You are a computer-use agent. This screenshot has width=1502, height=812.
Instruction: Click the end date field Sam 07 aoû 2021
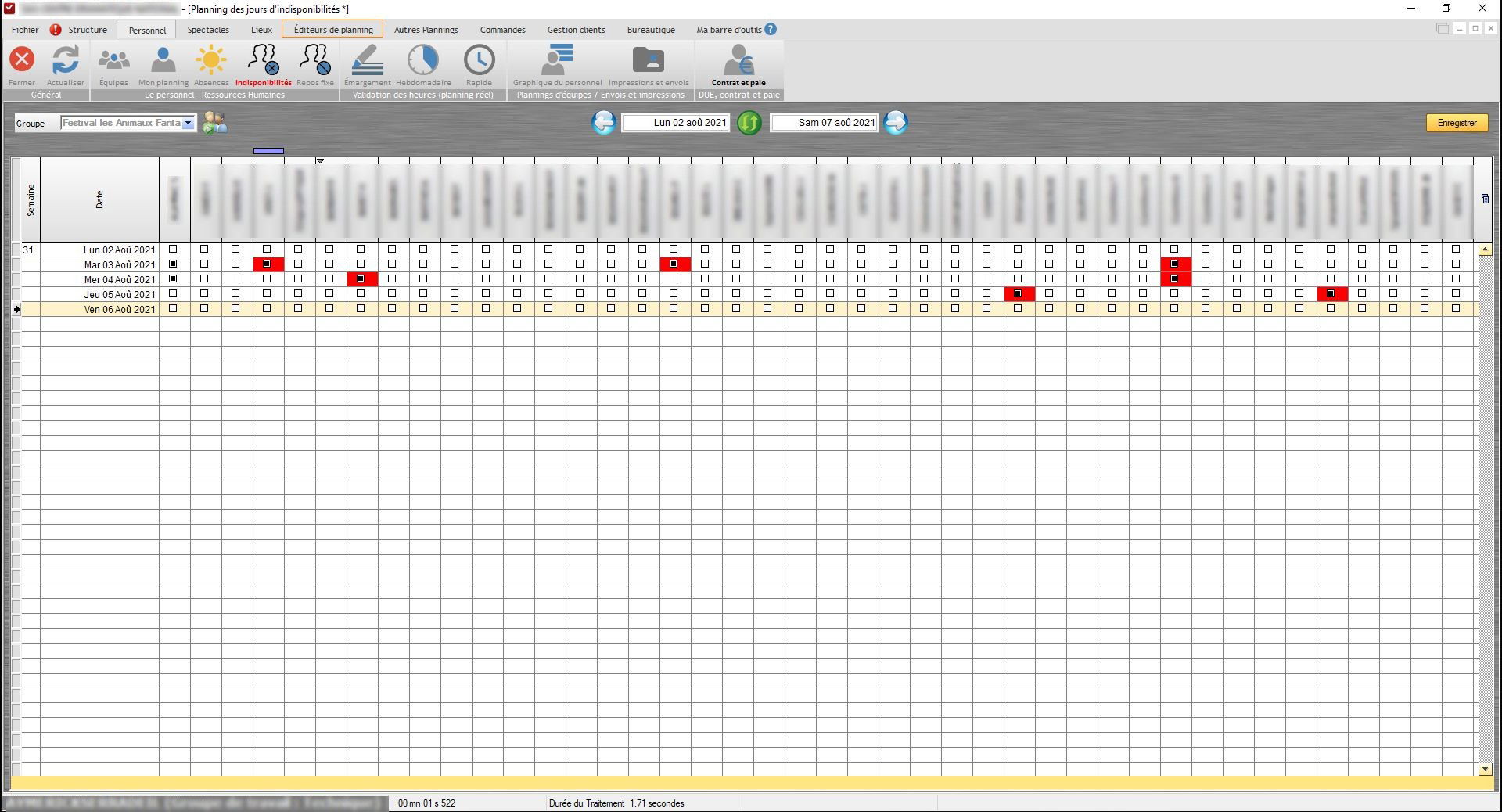[825, 123]
